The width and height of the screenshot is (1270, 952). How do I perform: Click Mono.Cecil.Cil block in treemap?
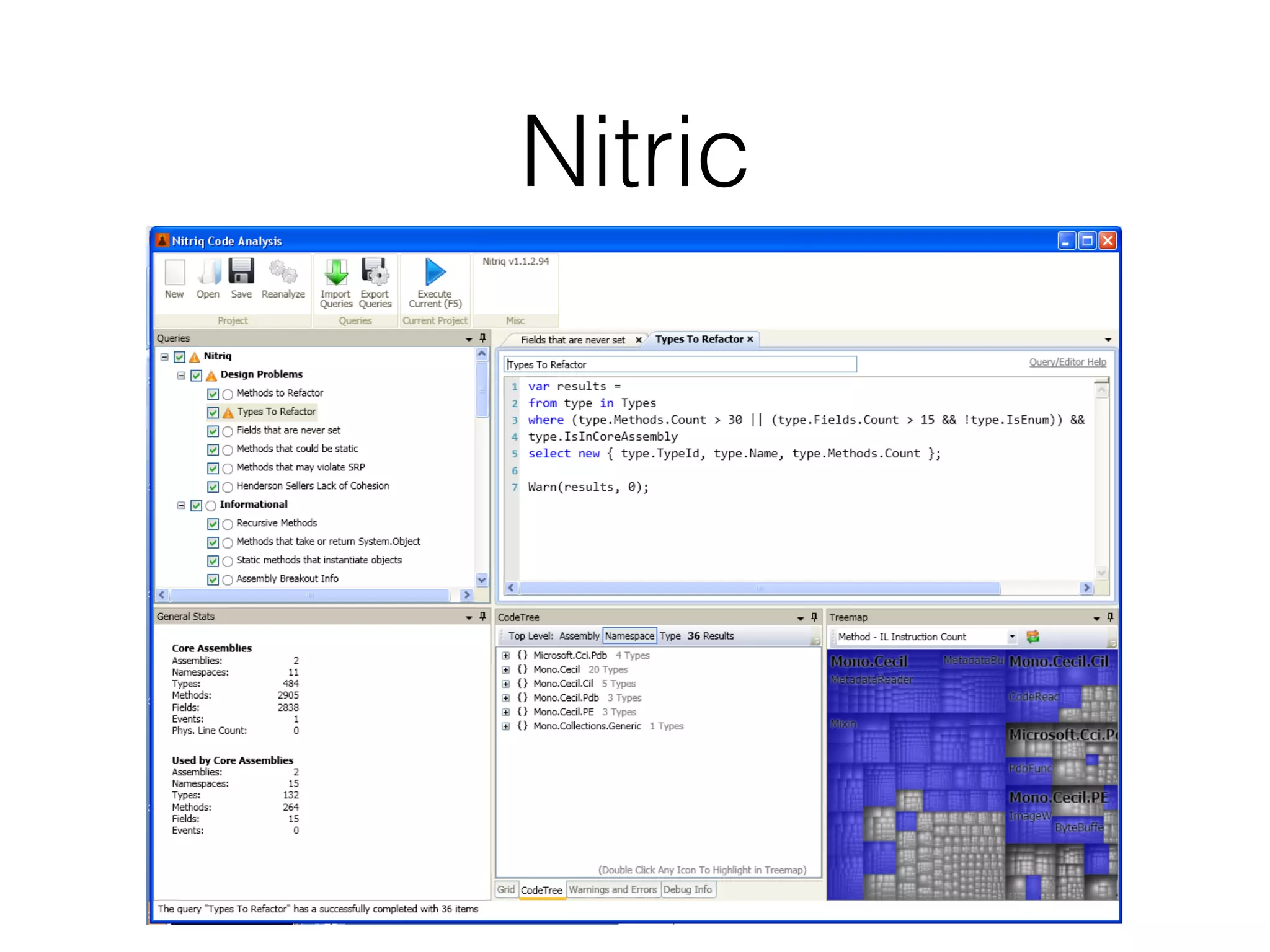1060,686
